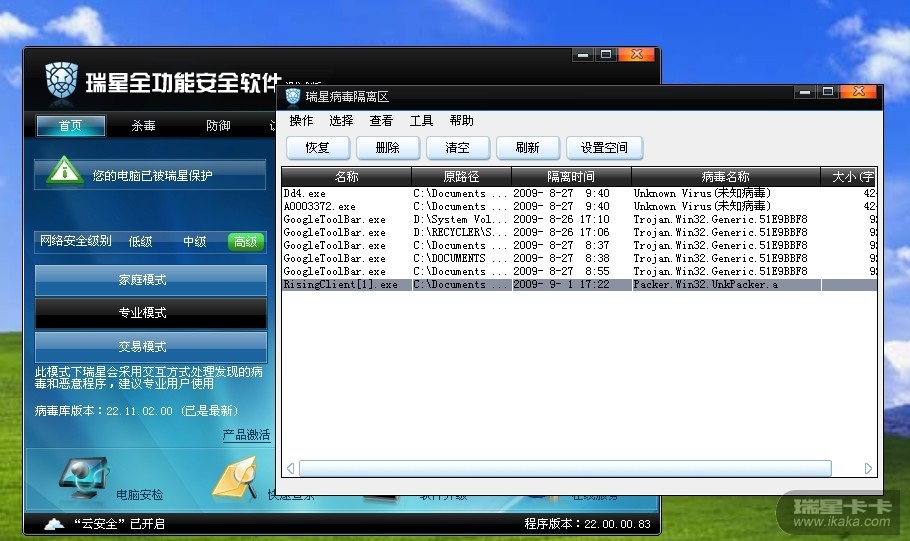The width and height of the screenshot is (910, 541).
Task: Sort by the 名称 column header
Action: 346,176
